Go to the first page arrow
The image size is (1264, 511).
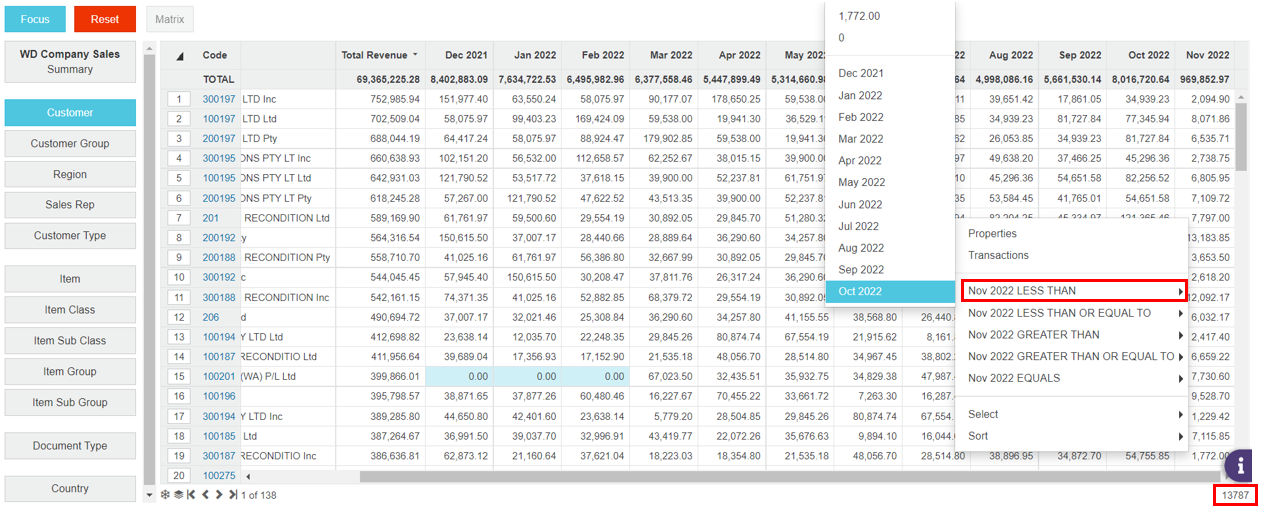tap(191, 495)
